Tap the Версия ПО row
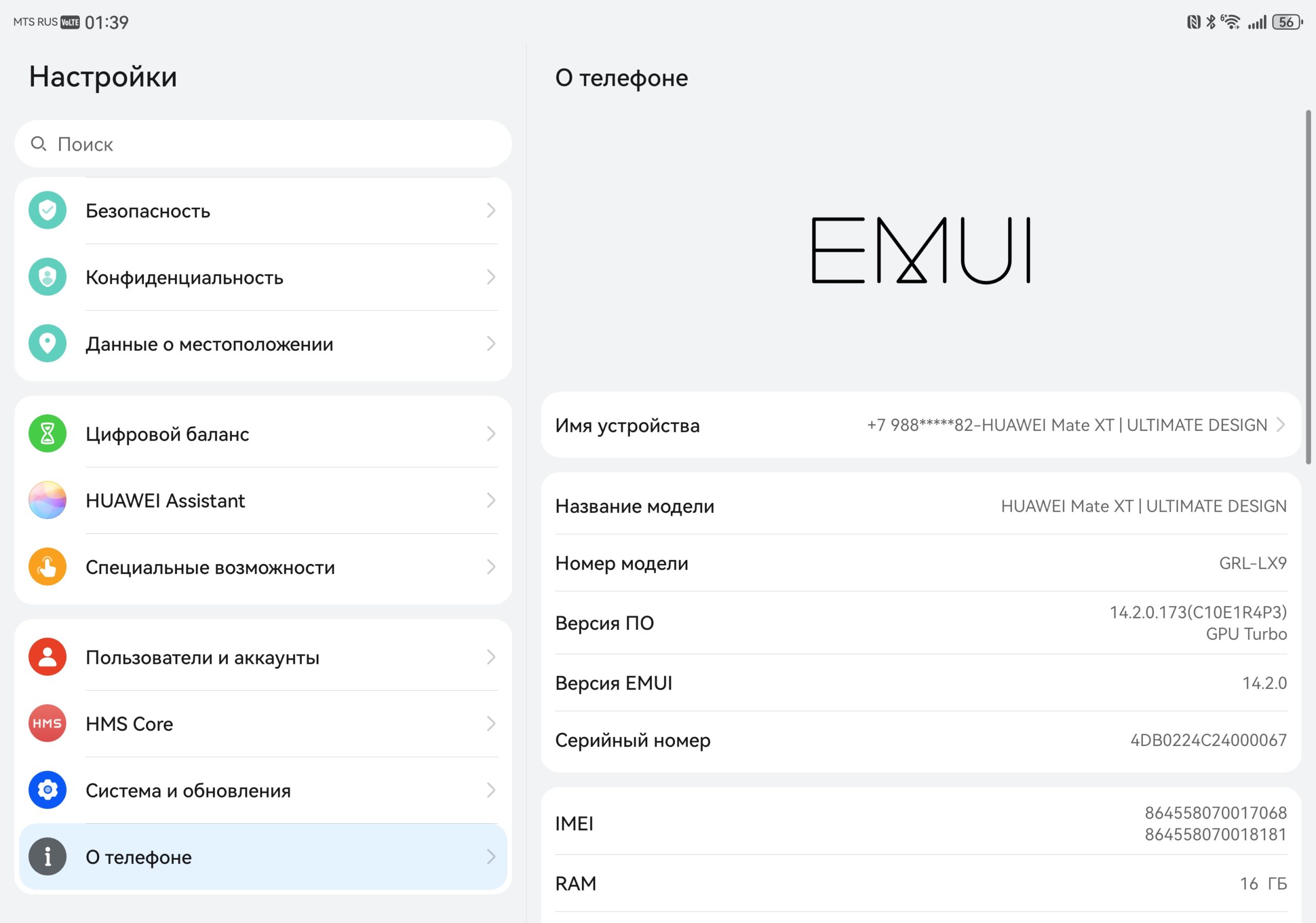Viewport: 1316px width, 923px height. [x=921, y=623]
